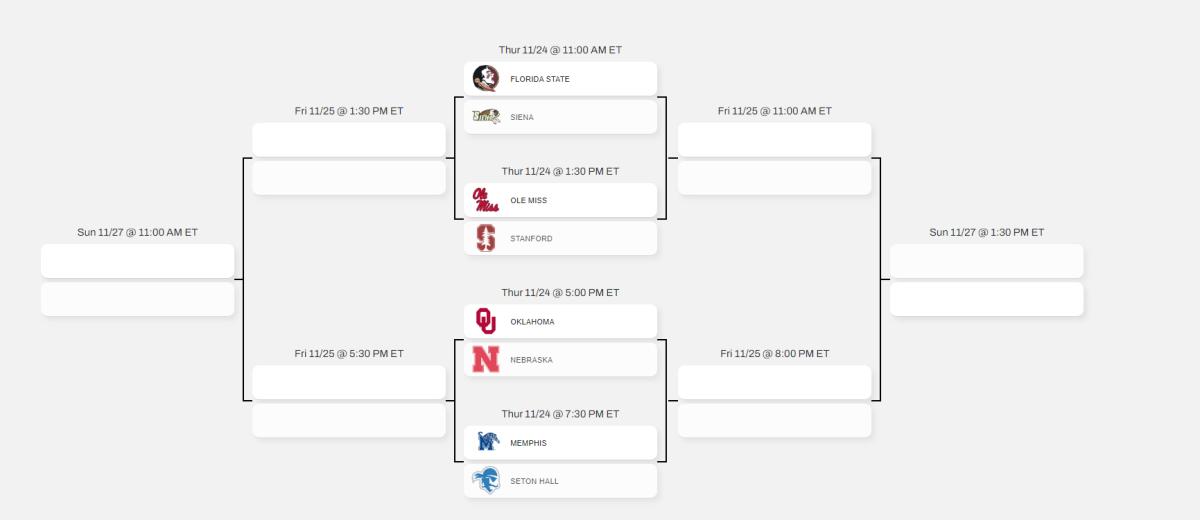Image resolution: width=1200 pixels, height=520 pixels.
Task: Click top slot of Fri 1:30 PM game
Action: [x=348, y=140]
